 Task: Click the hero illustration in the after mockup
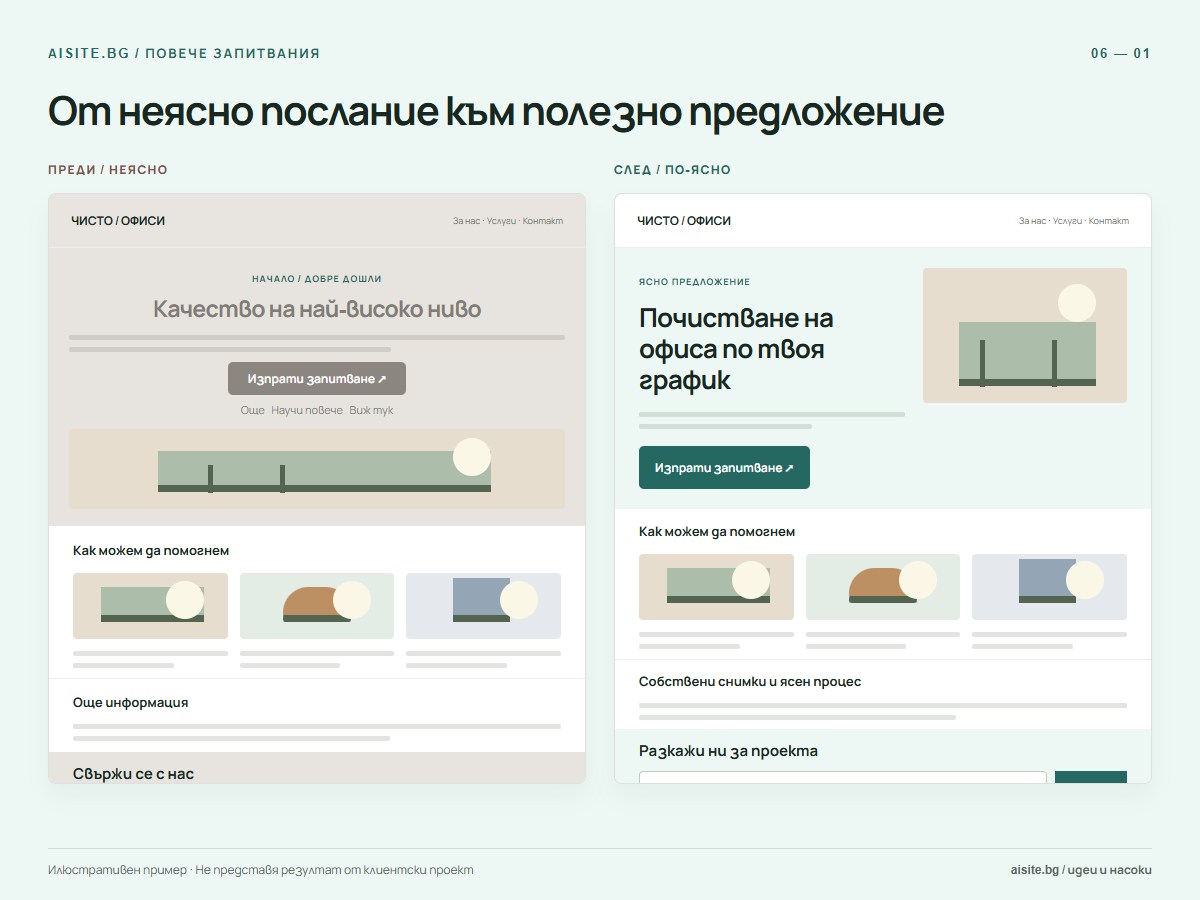(1025, 335)
